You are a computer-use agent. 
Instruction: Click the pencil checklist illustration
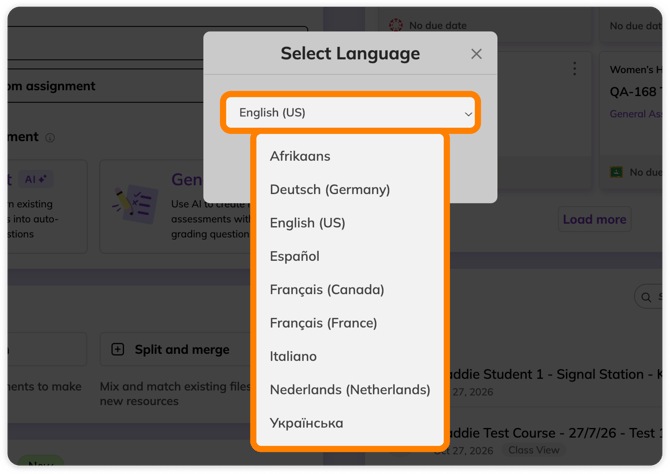point(135,204)
